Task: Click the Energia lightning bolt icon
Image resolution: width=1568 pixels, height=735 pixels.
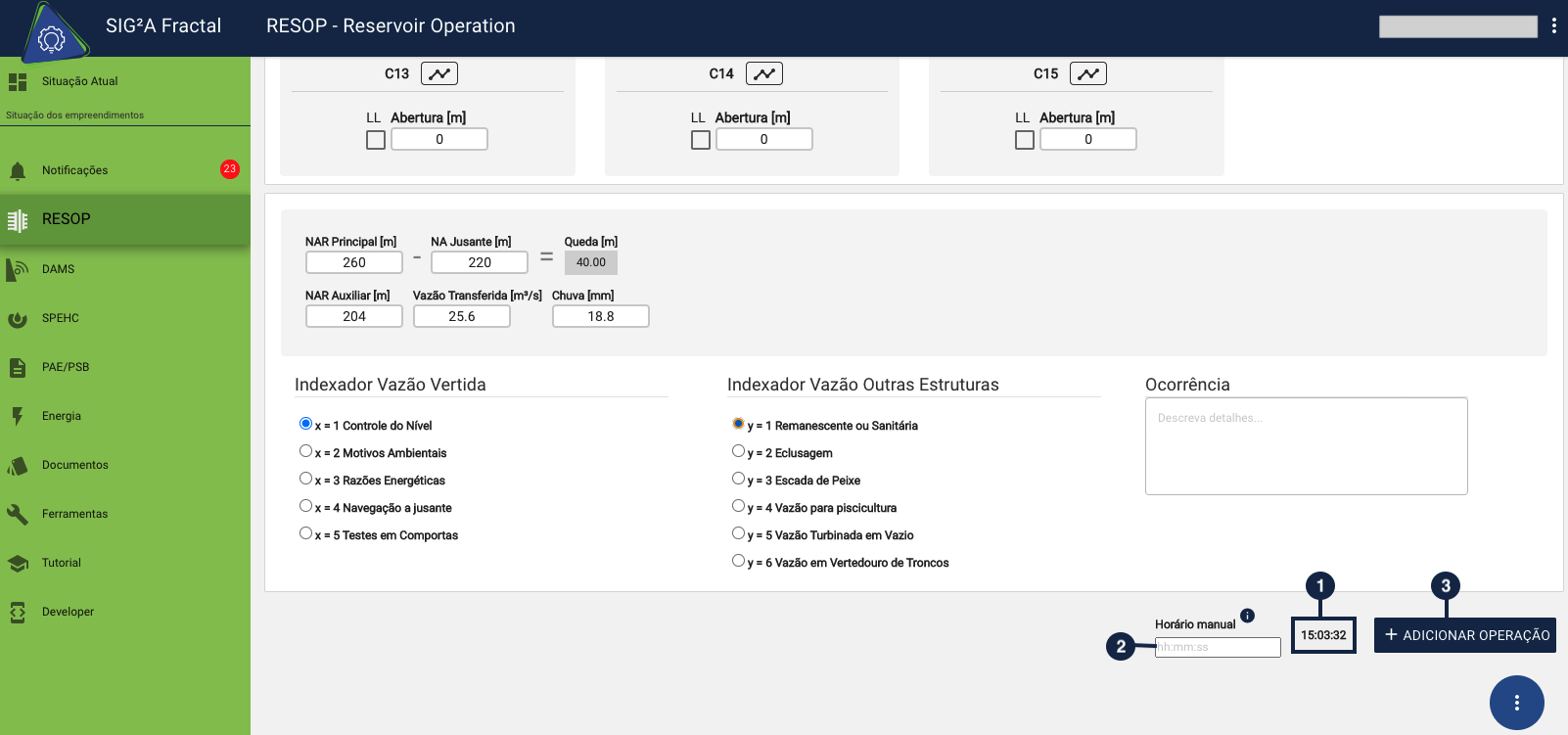Action: tap(18, 416)
